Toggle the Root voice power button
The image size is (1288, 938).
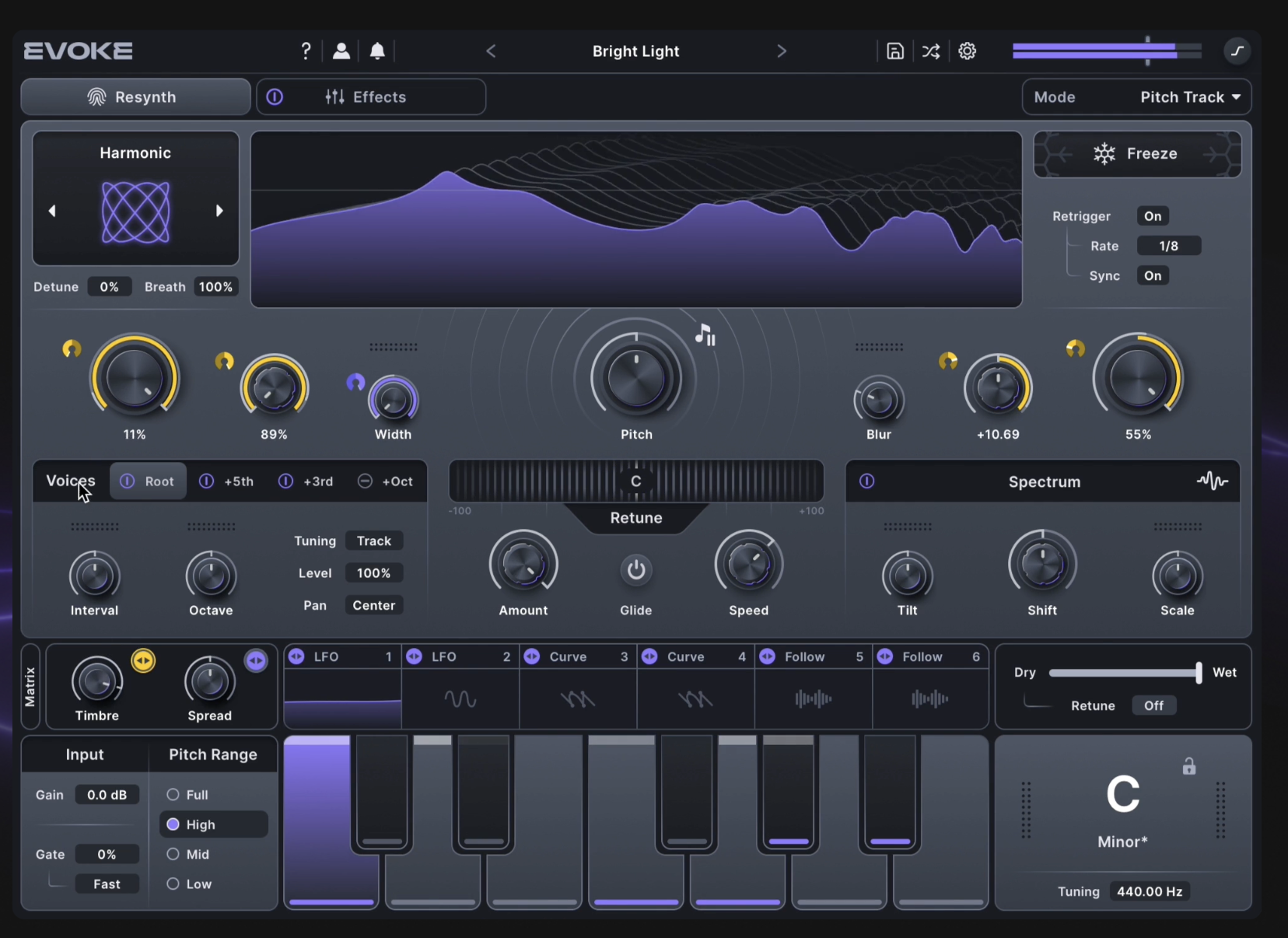click(127, 481)
